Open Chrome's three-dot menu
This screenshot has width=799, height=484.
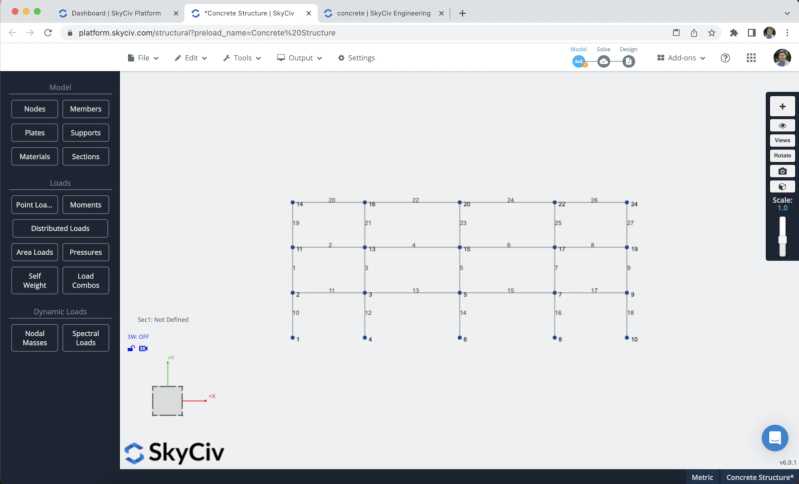click(787, 33)
